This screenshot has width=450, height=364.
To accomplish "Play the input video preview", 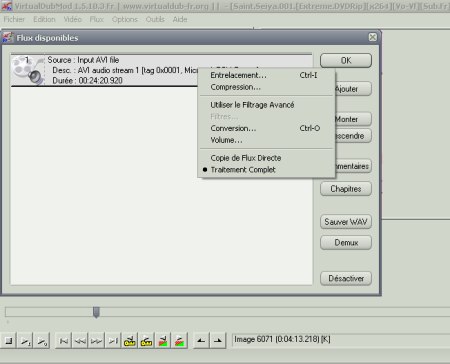I will tap(25, 341).
